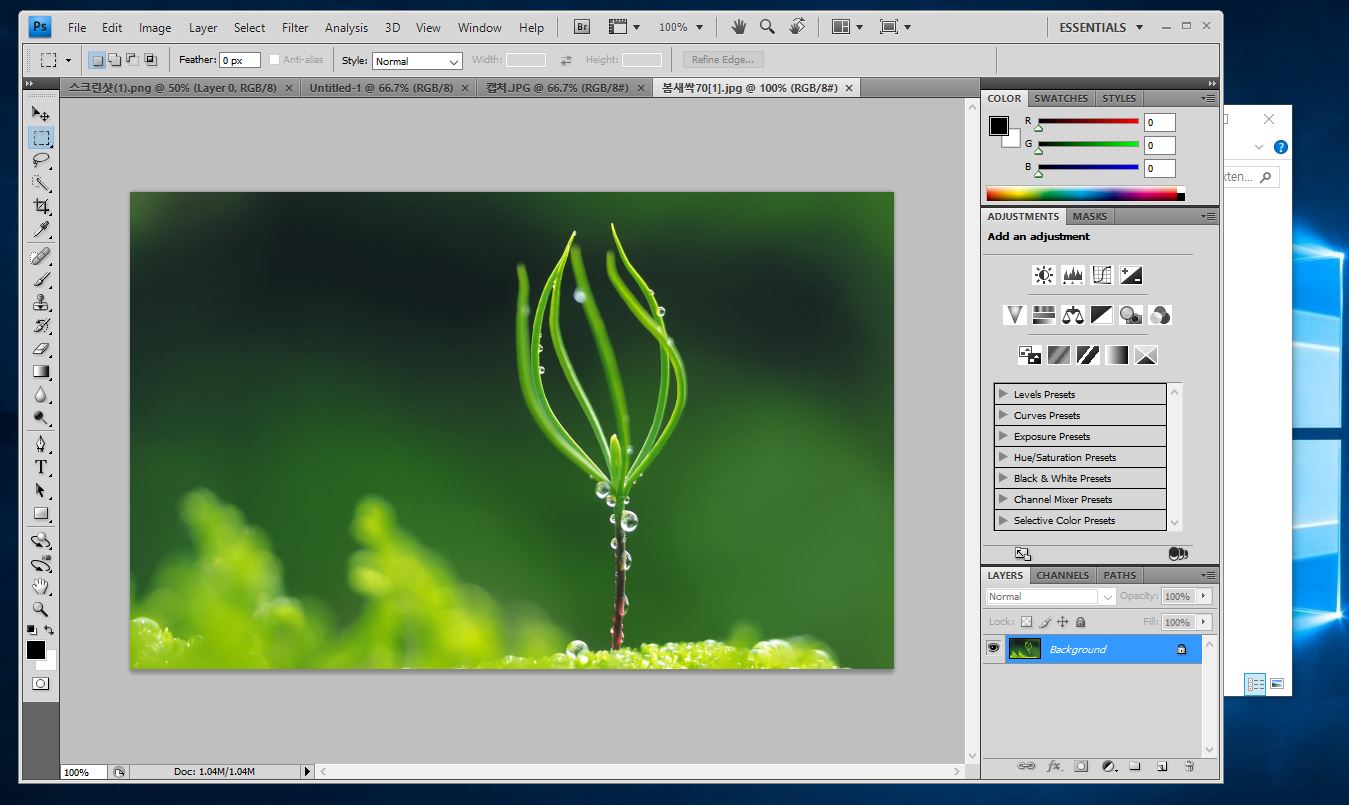The image size is (1349, 805).
Task: Click the Feather input field
Action: click(x=240, y=60)
